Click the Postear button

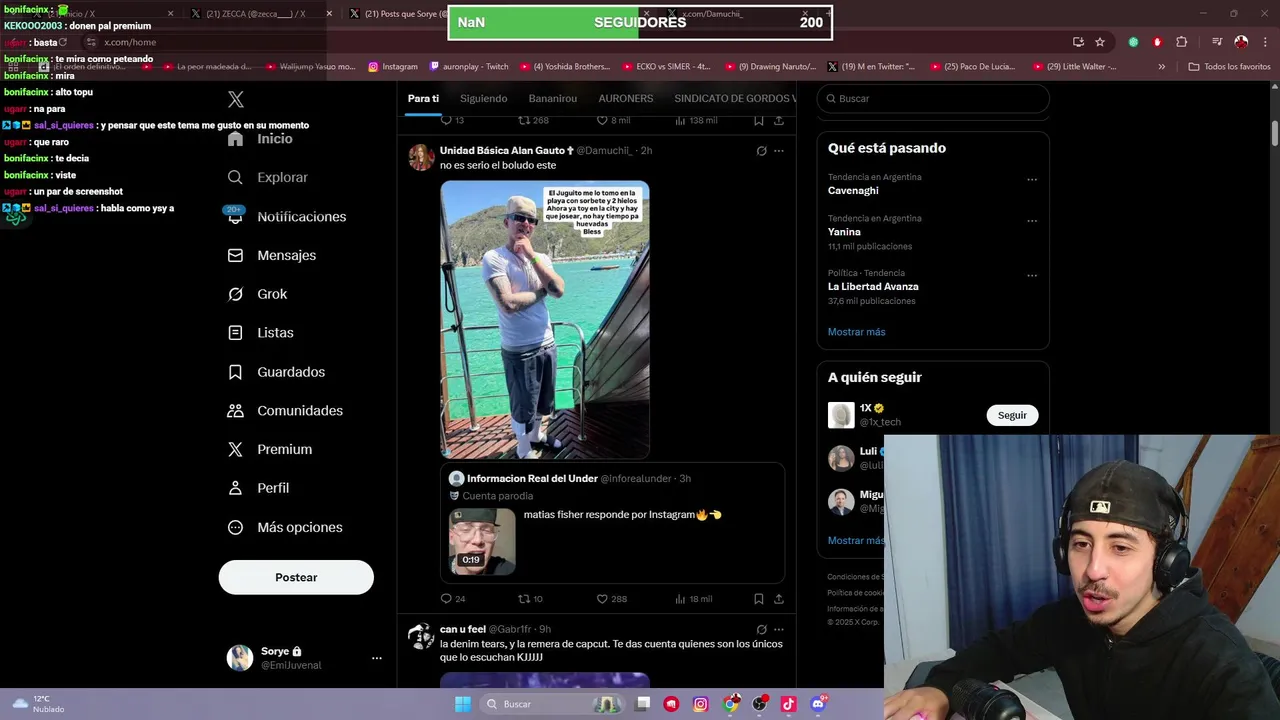[296, 577]
